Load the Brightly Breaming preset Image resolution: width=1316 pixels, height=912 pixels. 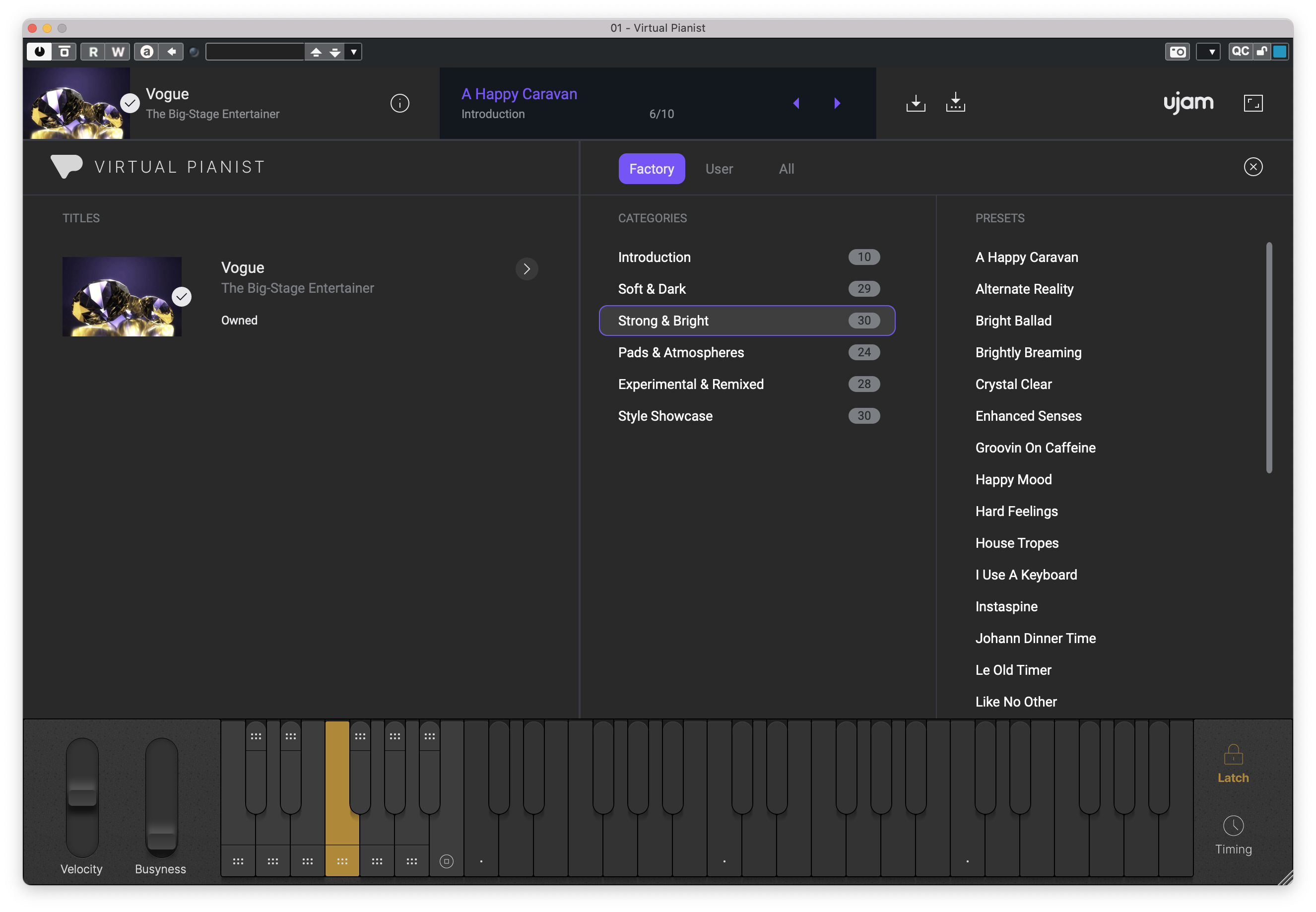pyautogui.click(x=1028, y=353)
